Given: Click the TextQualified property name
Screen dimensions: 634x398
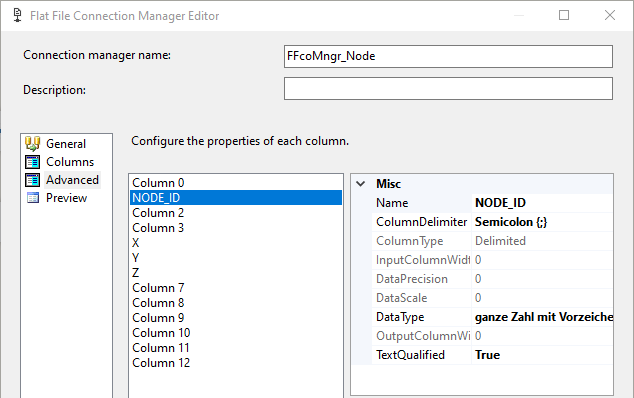Looking at the screenshot, I should (410, 355).
